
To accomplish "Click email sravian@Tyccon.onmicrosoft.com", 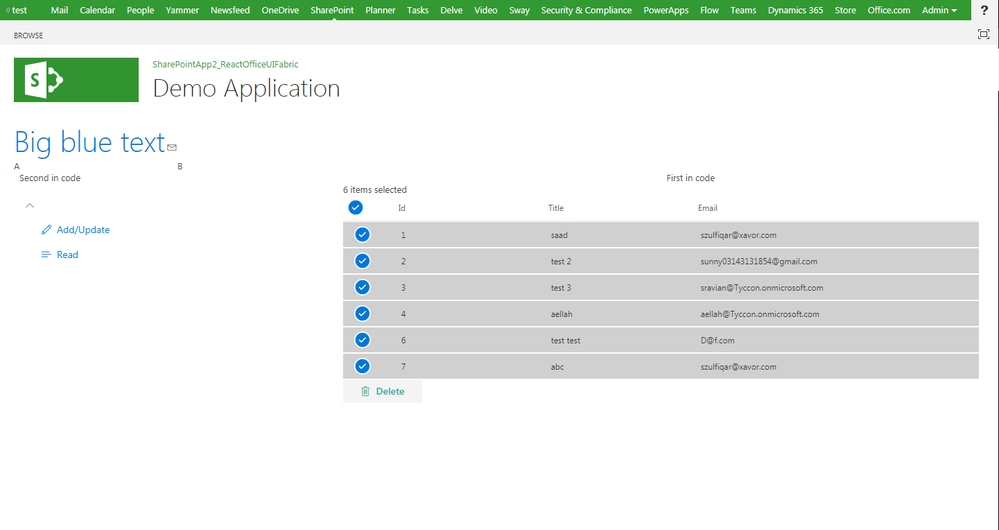I will (761, 288).
